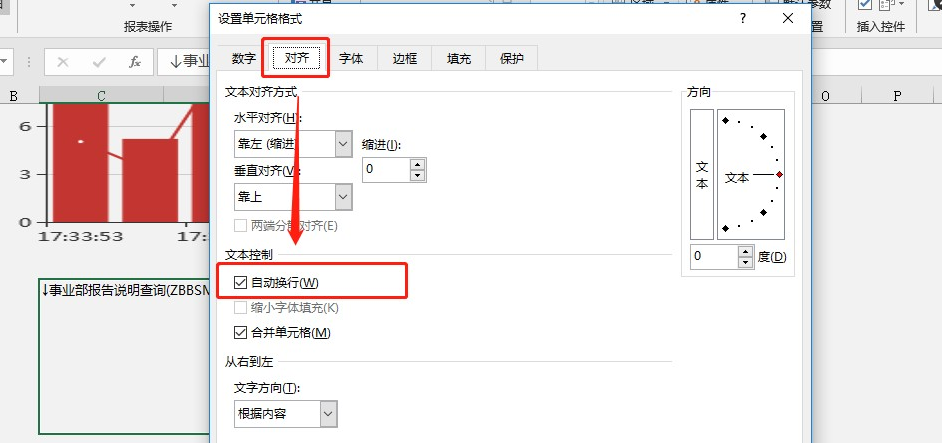The width and height of the screenshot is (942, 443).
Task: Select column C header
Action: [x=101, y=96]
